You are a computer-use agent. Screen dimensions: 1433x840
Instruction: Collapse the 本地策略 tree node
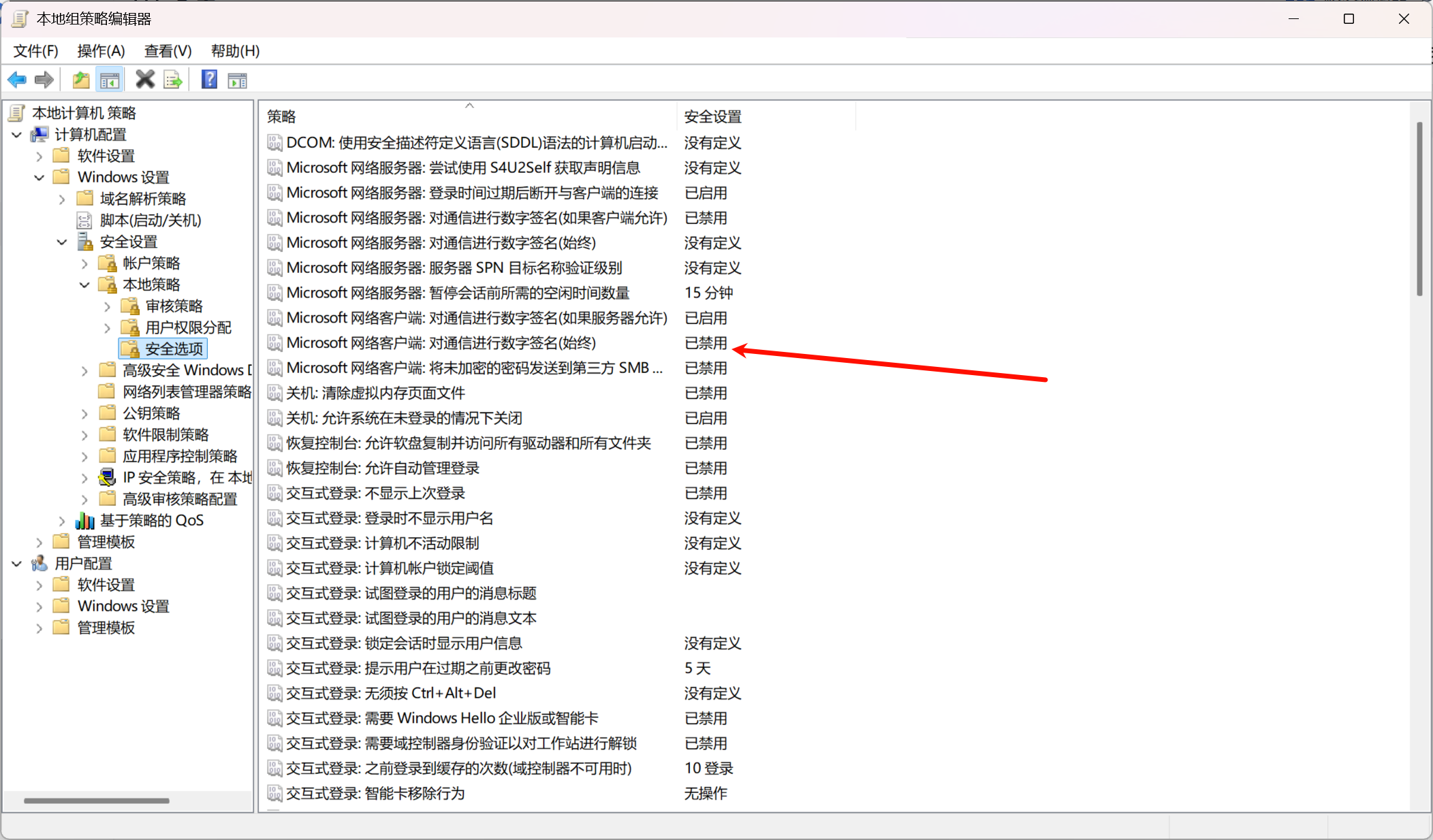pos(84,285)
